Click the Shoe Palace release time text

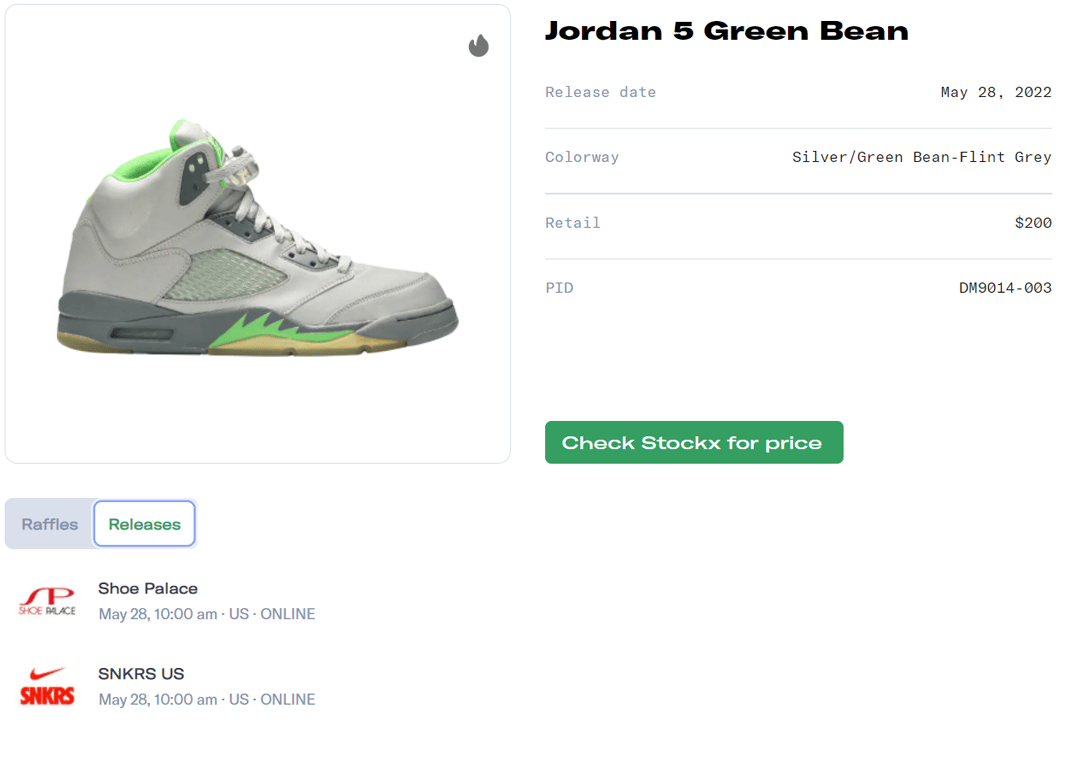206,614
